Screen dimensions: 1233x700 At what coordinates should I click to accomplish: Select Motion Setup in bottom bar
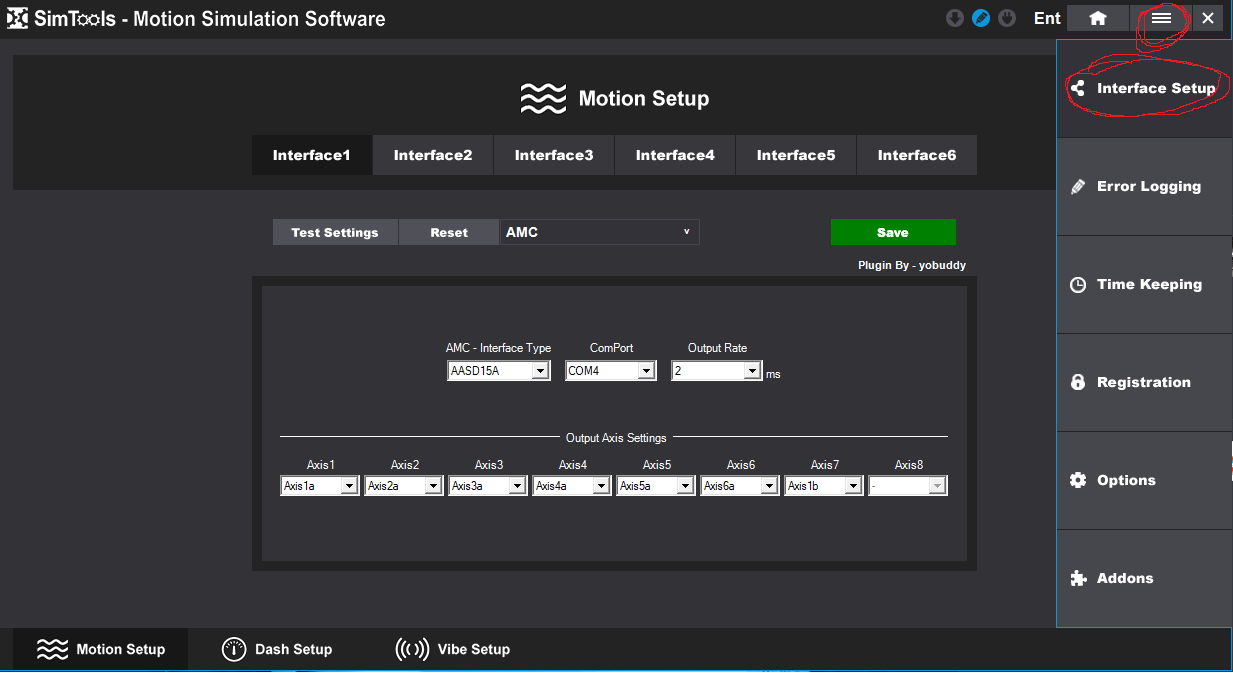(100, 649)
